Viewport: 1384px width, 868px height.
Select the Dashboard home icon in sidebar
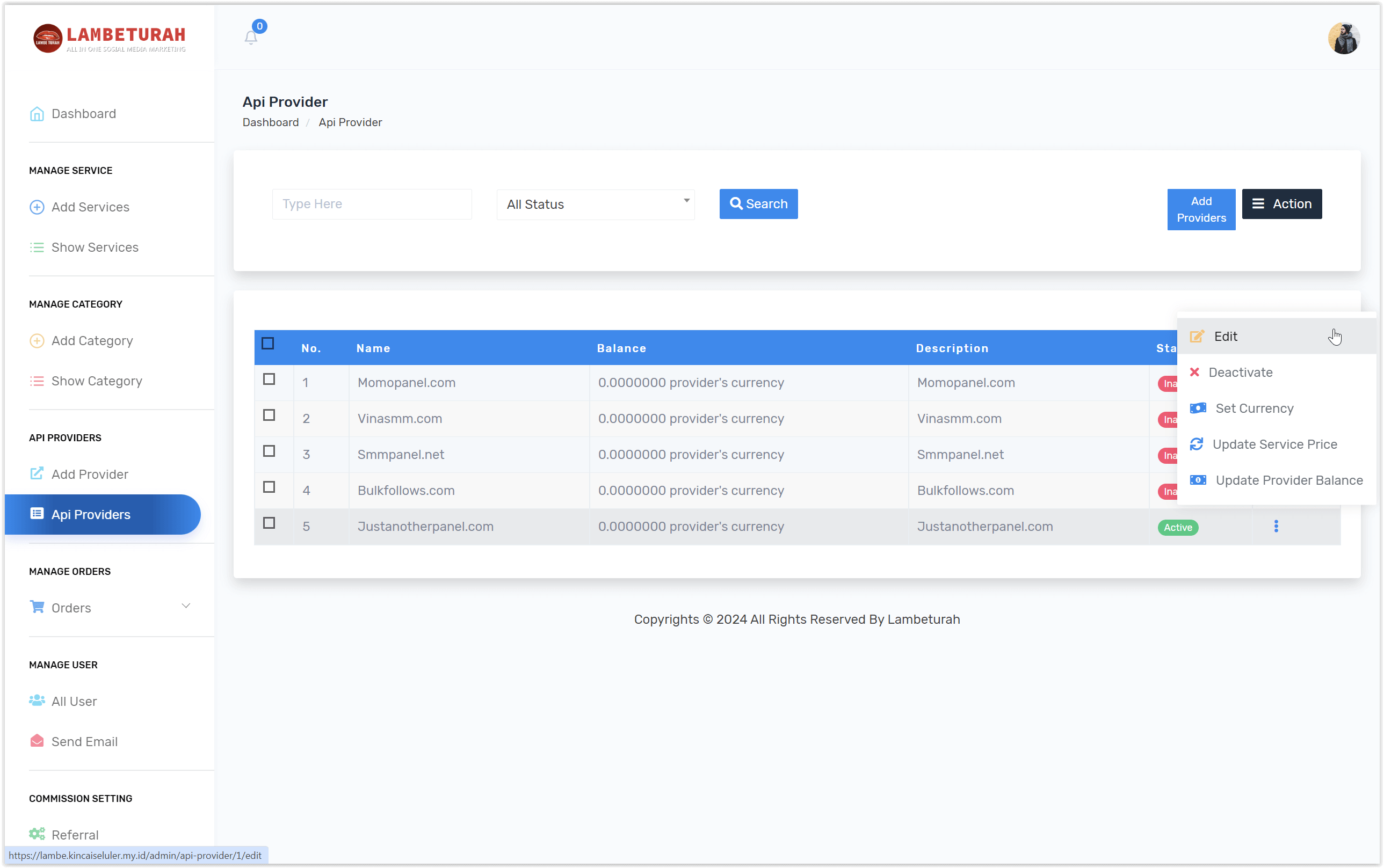tap(37, 114)
